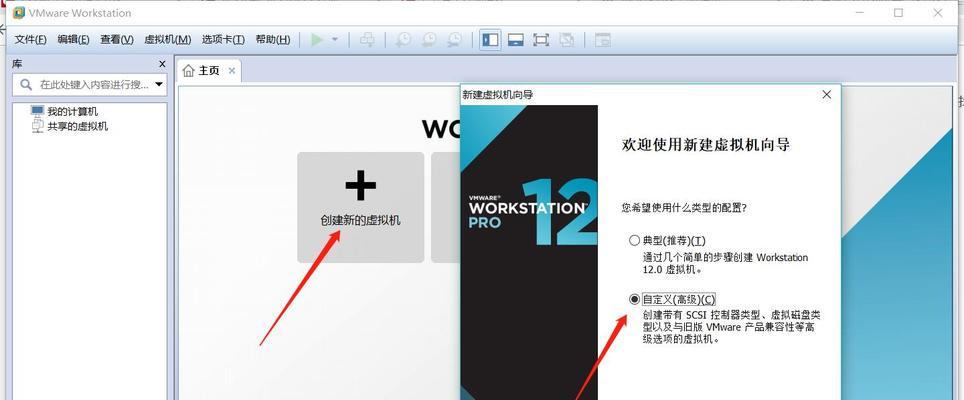Click the full screen mode icon
The width and height of the screenshot is (964, 400).
tap(541, 40)
